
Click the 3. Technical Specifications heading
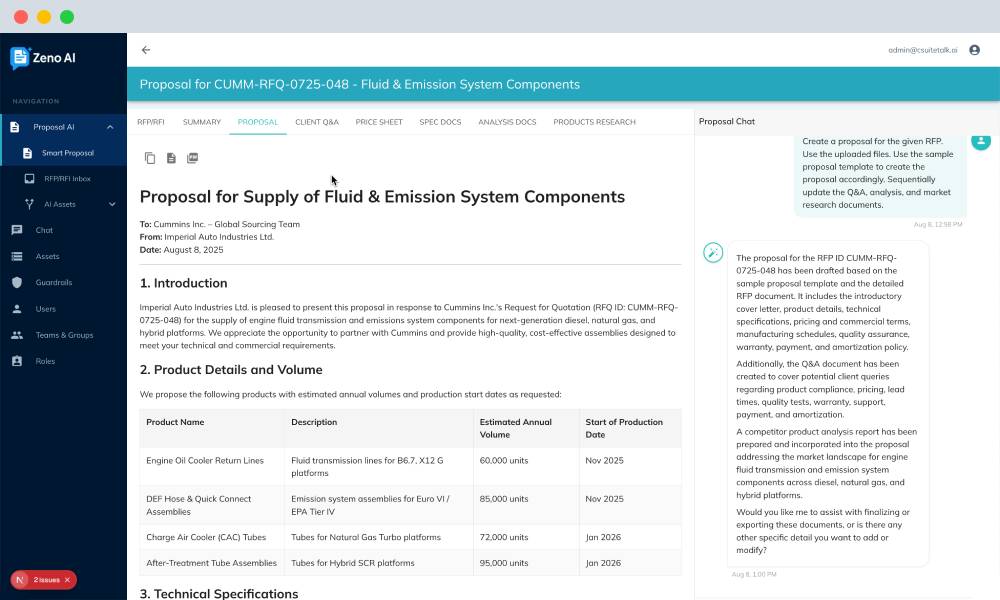point(219,594)
